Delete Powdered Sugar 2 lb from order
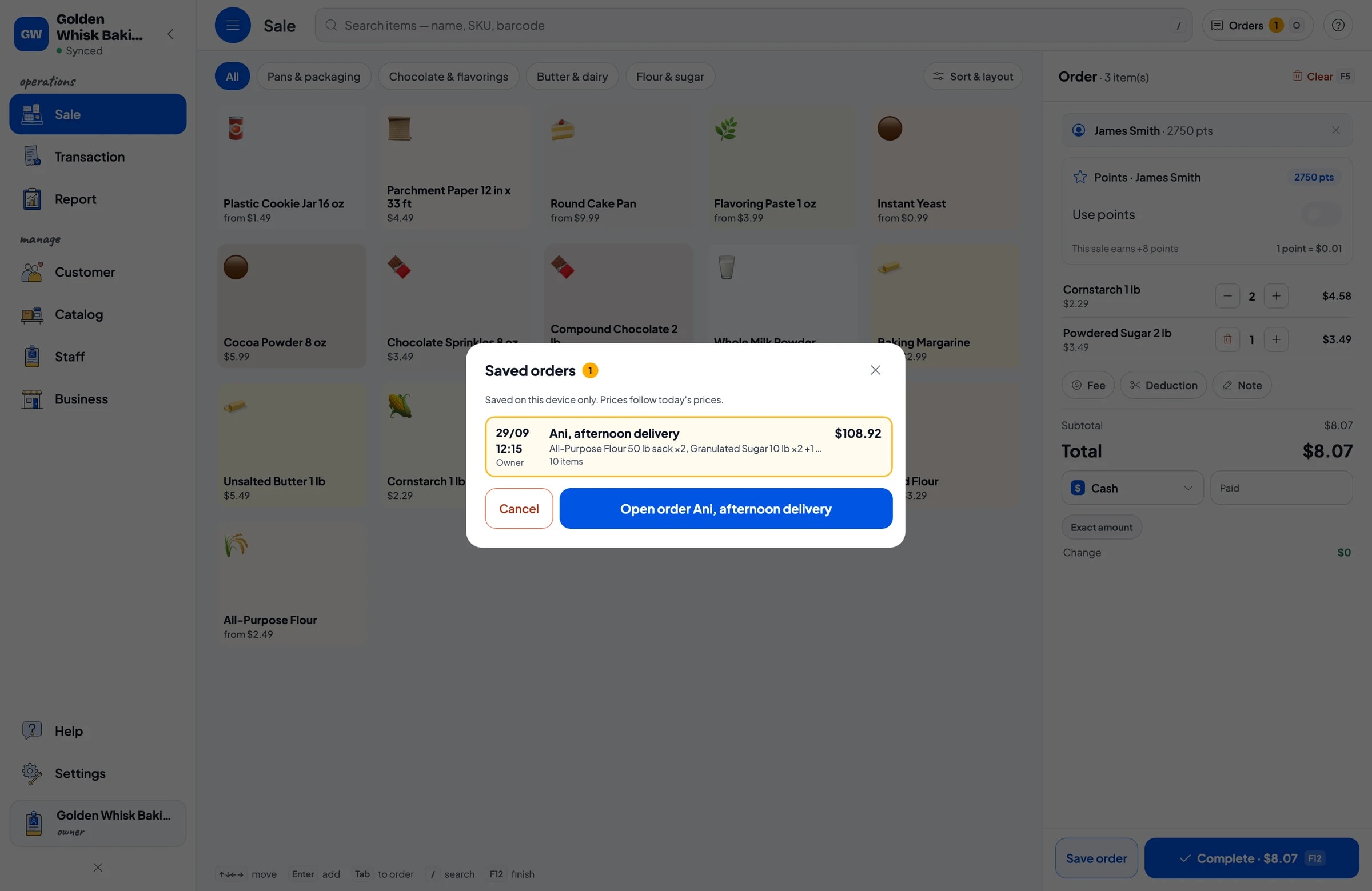Viewport: 1372px width, 891px height. pyautogui.click(x=1227, y=339)
